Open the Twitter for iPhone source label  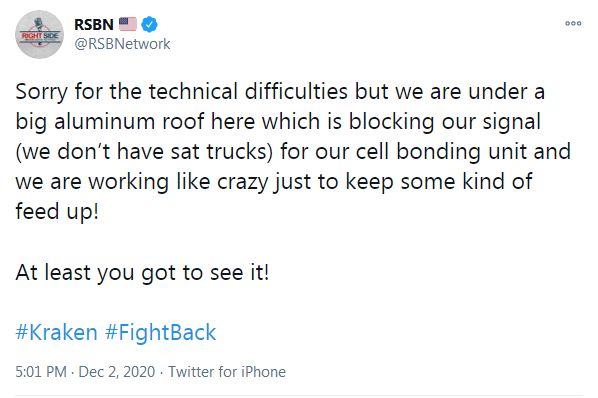point(227,372)
